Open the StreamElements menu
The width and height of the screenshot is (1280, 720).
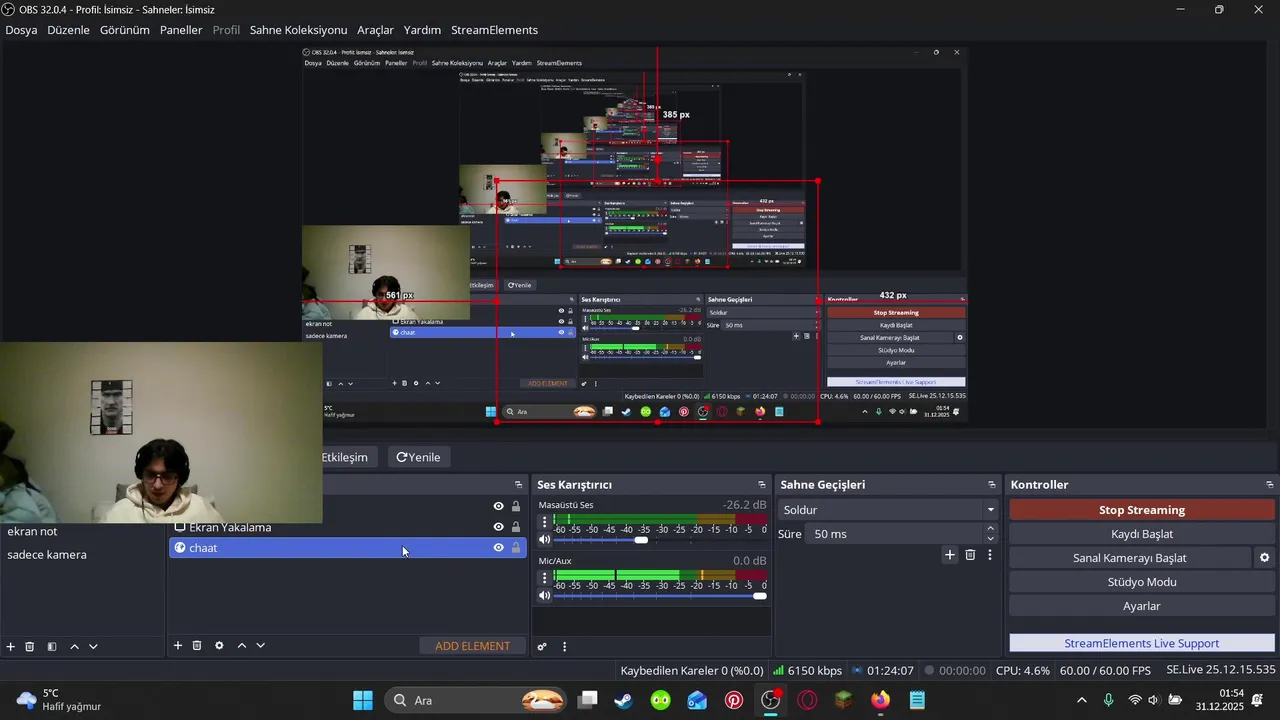[494, 30]
